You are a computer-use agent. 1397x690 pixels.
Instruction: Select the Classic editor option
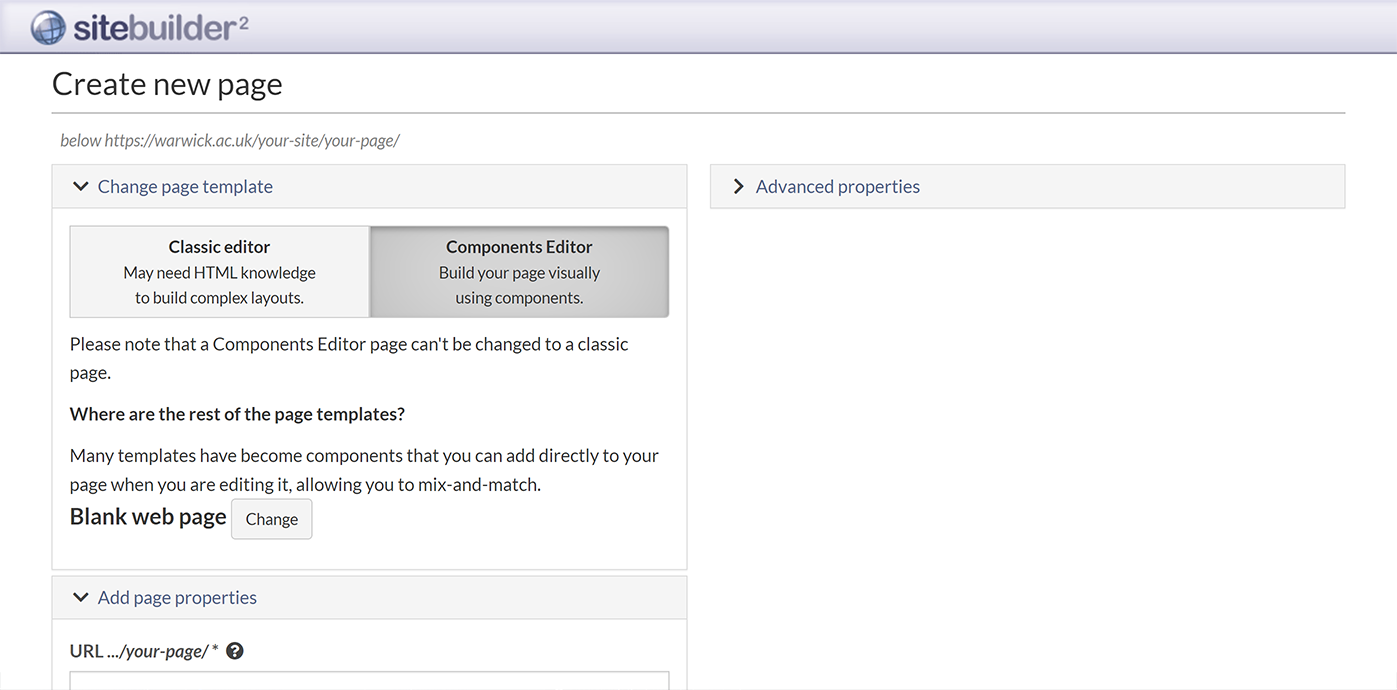(218, 271)
